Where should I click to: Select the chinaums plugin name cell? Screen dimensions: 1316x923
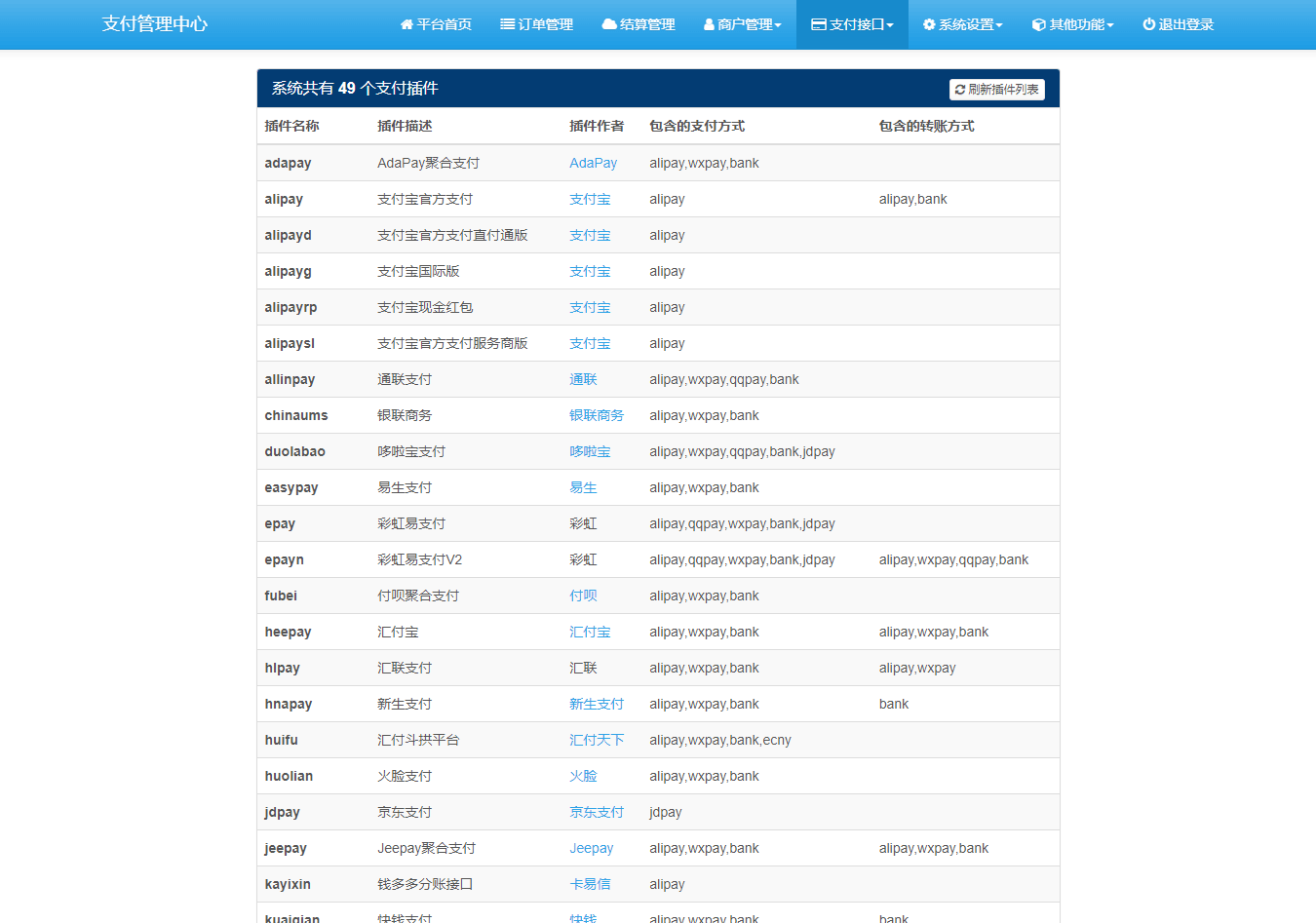click(313, 415)
